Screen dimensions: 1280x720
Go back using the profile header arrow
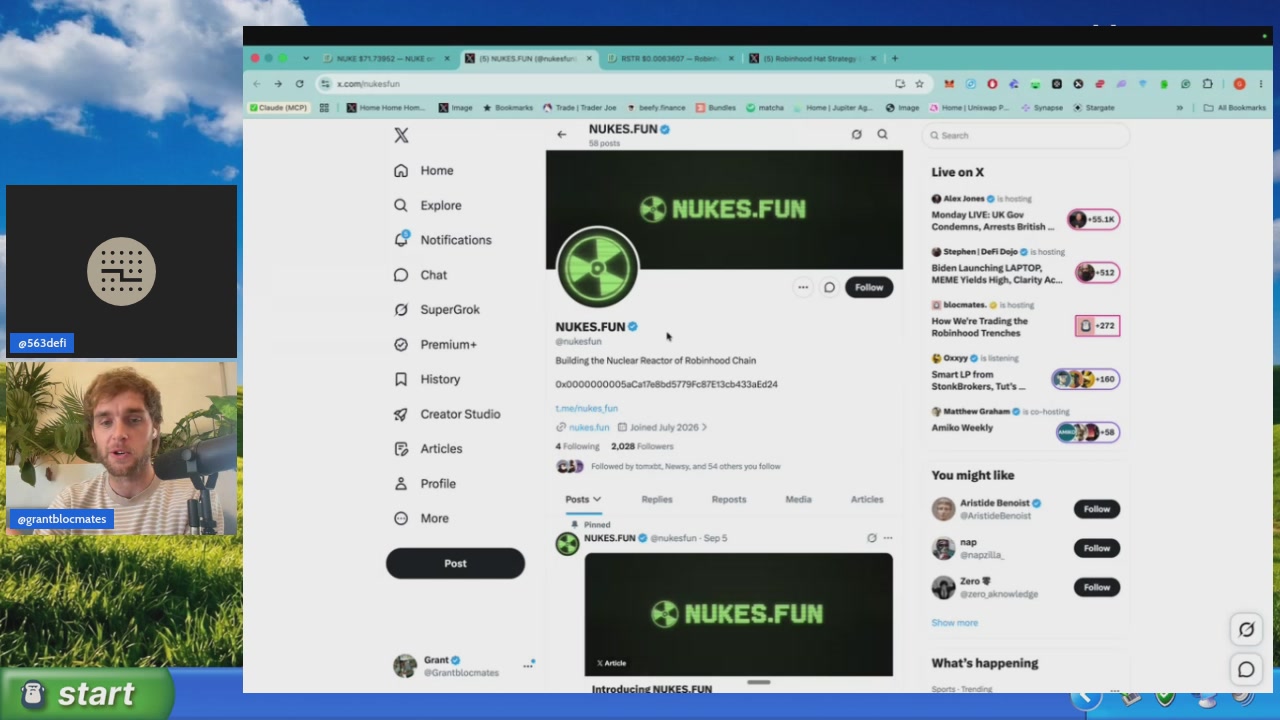562,134
